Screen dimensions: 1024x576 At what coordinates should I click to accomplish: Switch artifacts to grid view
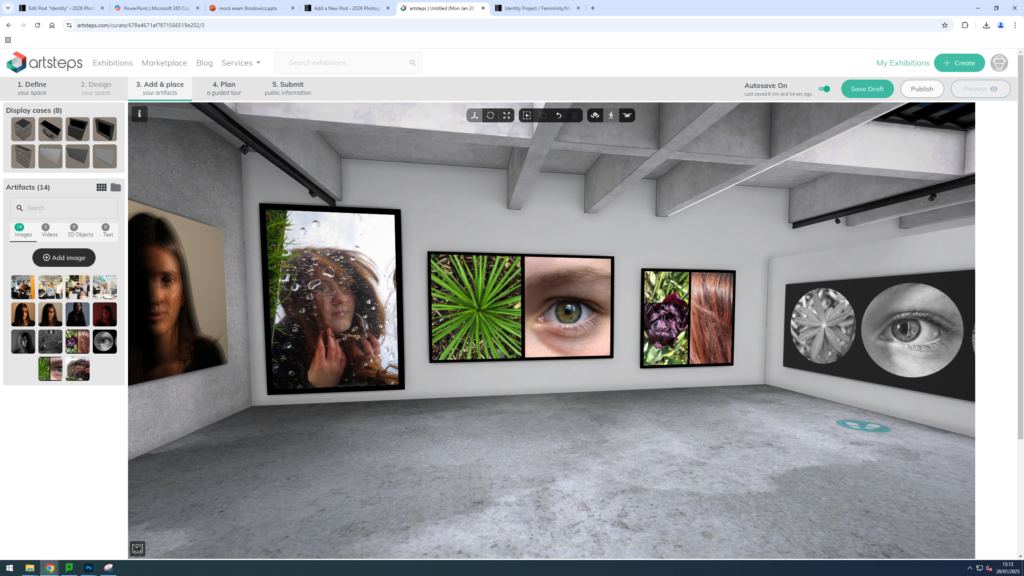pyautogui.click(x=101, y=187)
